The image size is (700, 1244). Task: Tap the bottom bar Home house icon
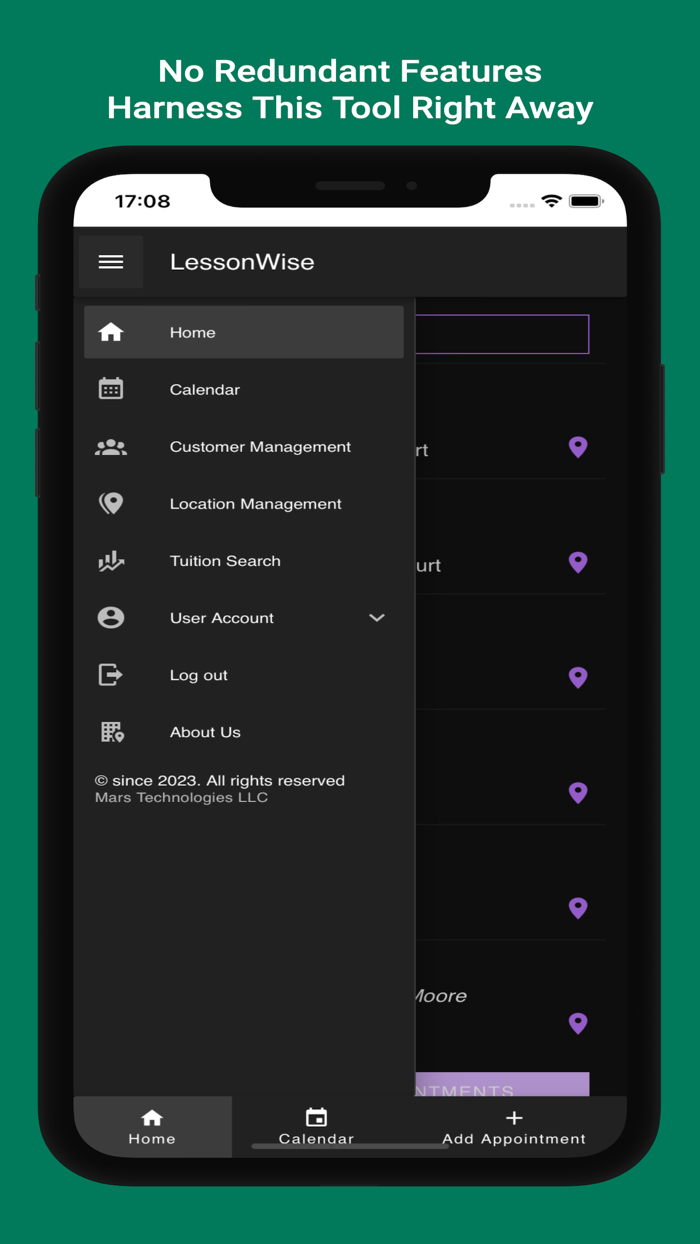click(152, 1117)
